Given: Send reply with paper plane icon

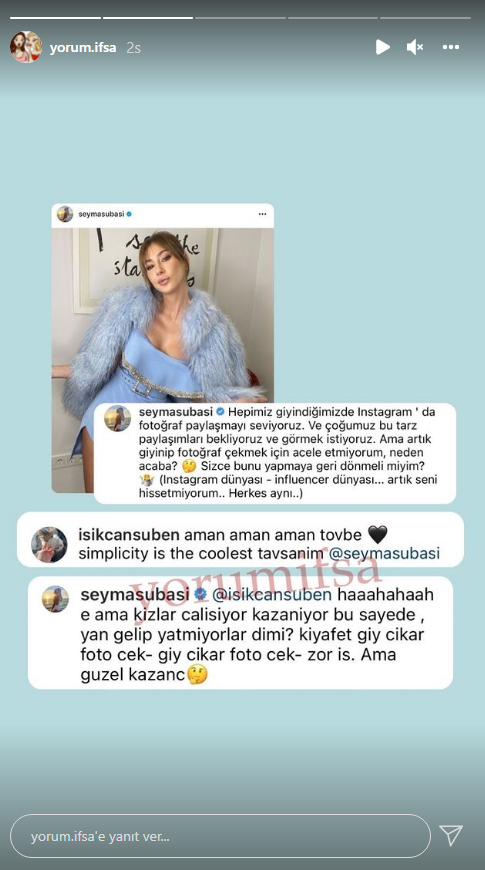Looking at the screenshot, I should pos(451,836).
